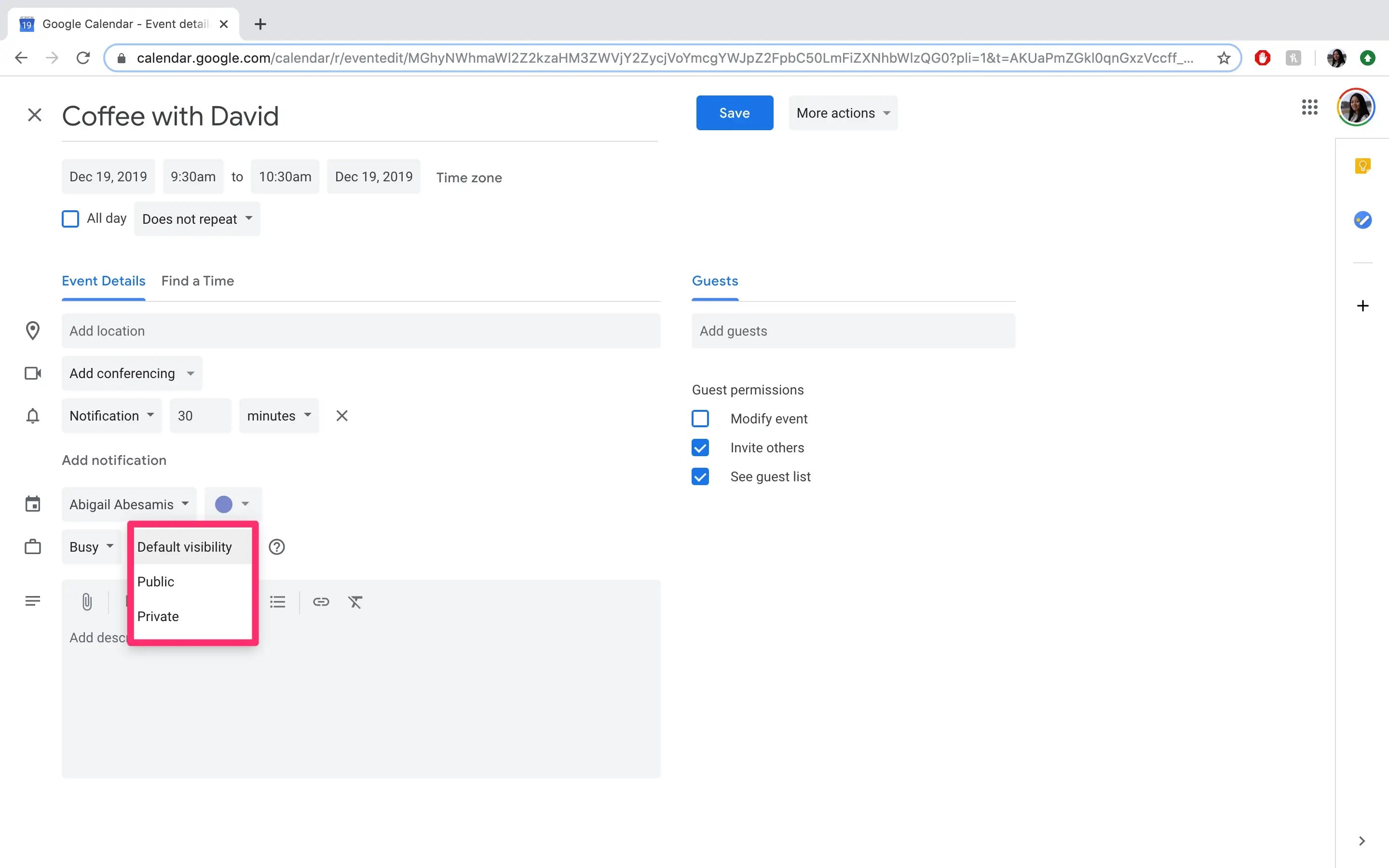Viewport: 1389px width, 868px height.
Task: Open Google Tasks in side panel
Action: click(1362, 220)
